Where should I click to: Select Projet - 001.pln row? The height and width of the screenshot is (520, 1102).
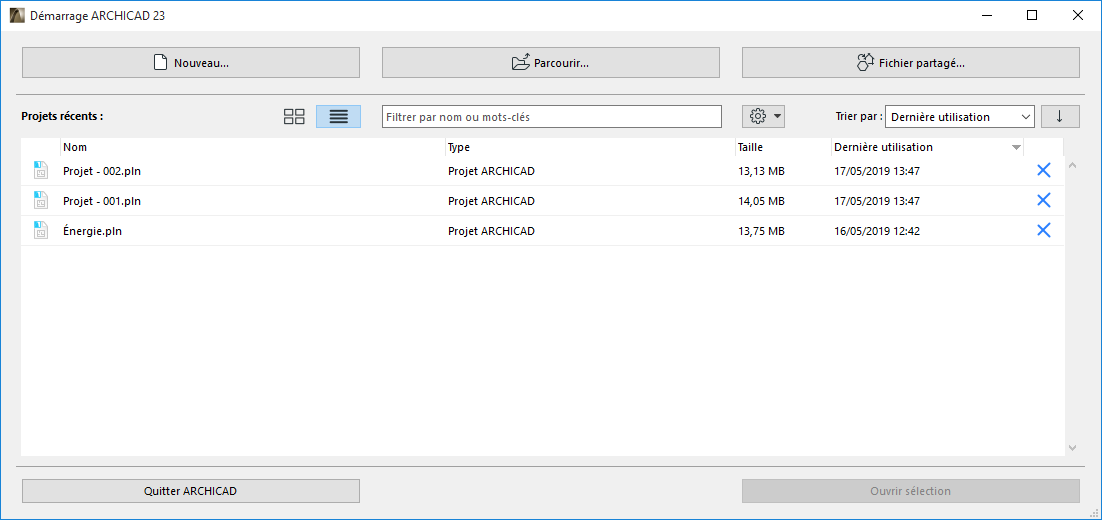pos(543,201)
